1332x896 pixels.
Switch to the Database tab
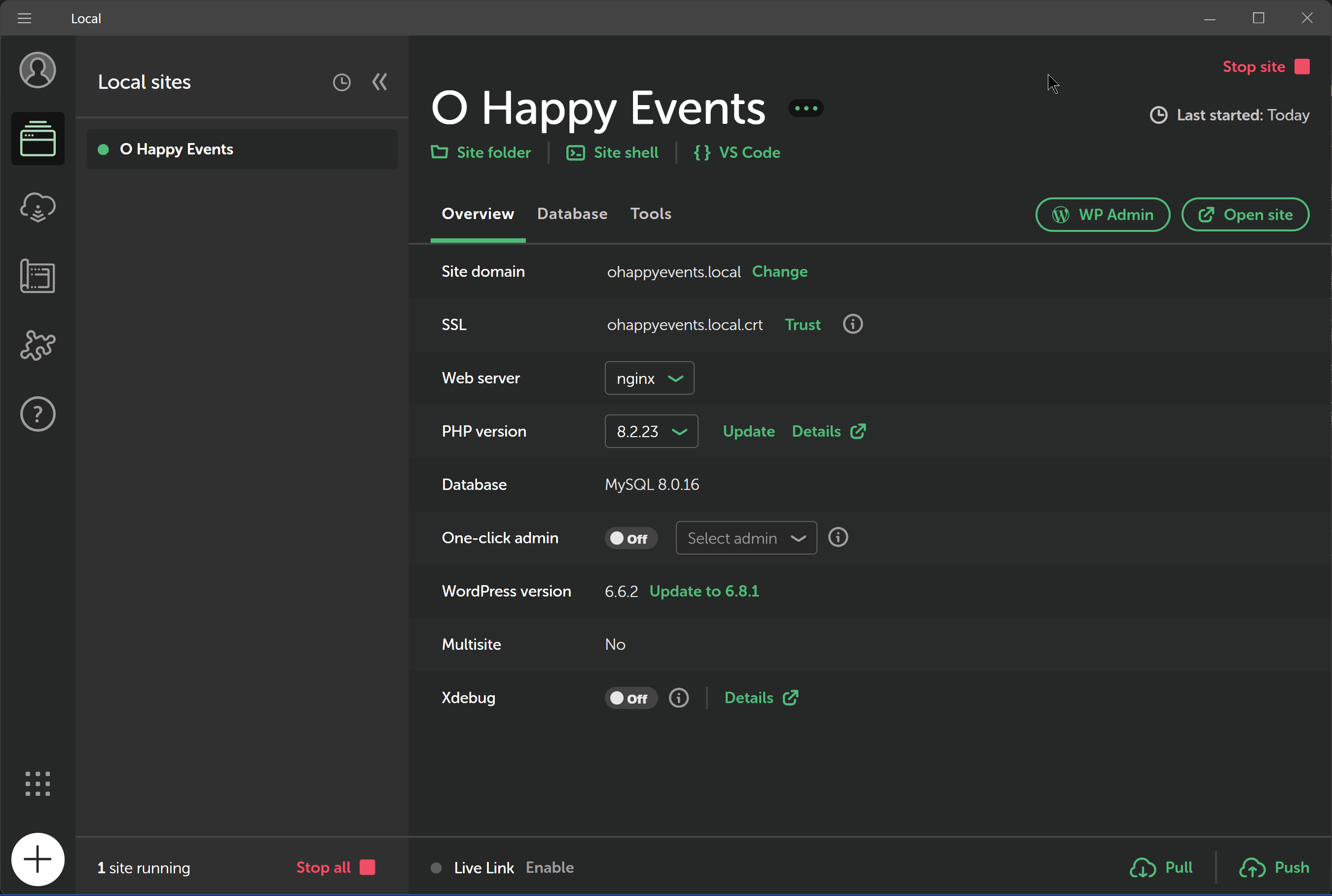tap(572, 214)
